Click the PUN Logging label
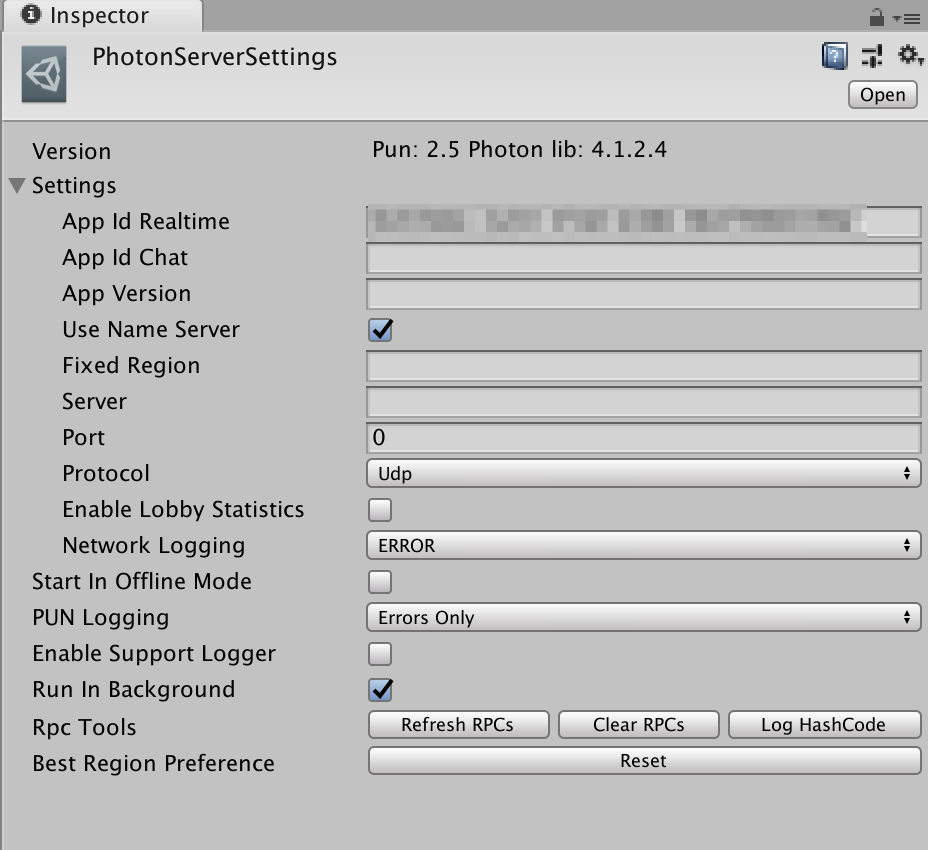Viewport: 928px width, 850px height. [101, 619]
